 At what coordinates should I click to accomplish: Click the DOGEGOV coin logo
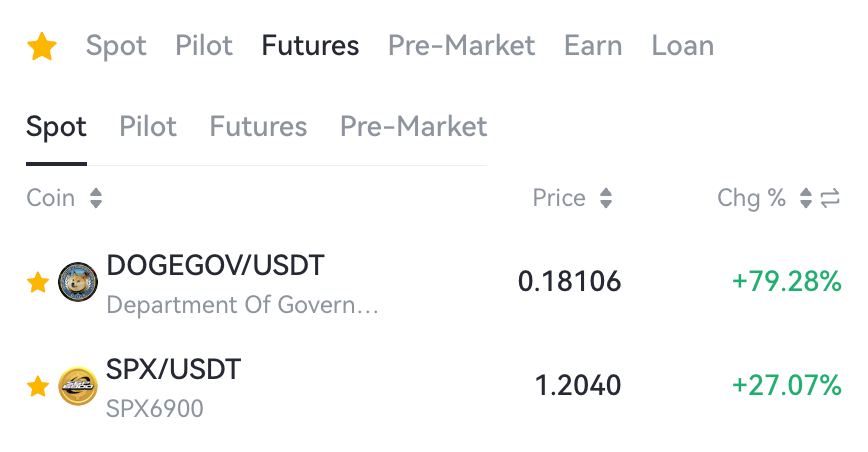78,282
